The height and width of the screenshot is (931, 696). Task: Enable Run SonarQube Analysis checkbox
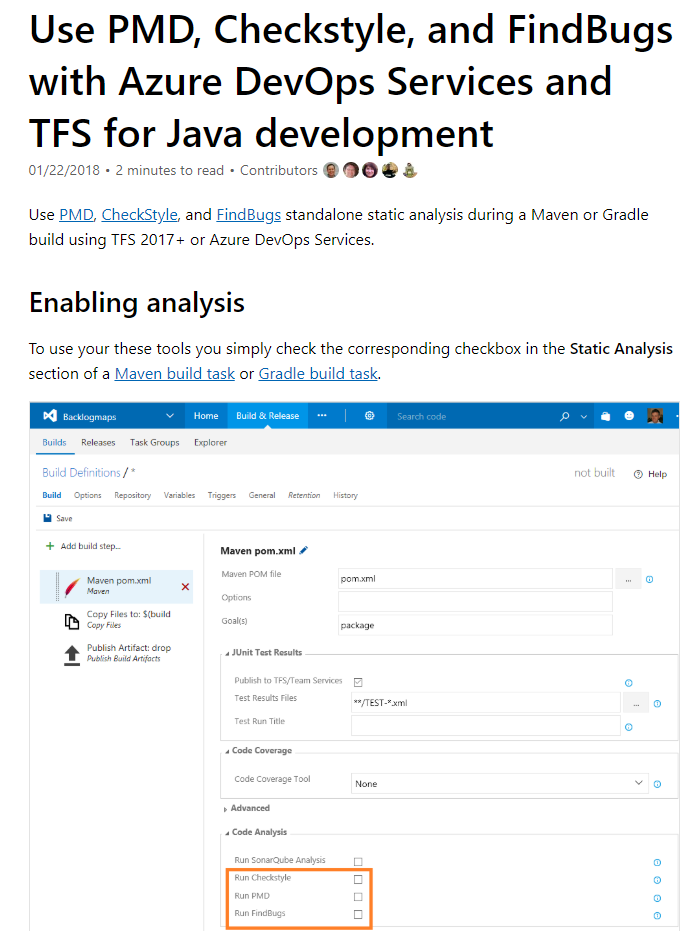point(358,862)
